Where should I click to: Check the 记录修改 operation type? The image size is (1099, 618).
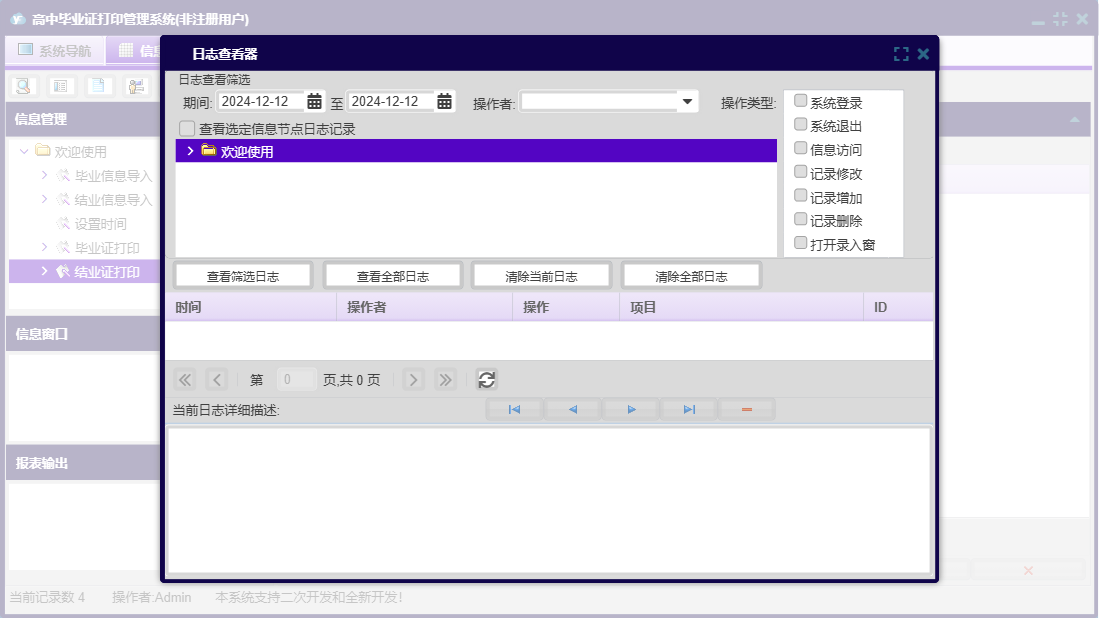click(x=800, y=172)
